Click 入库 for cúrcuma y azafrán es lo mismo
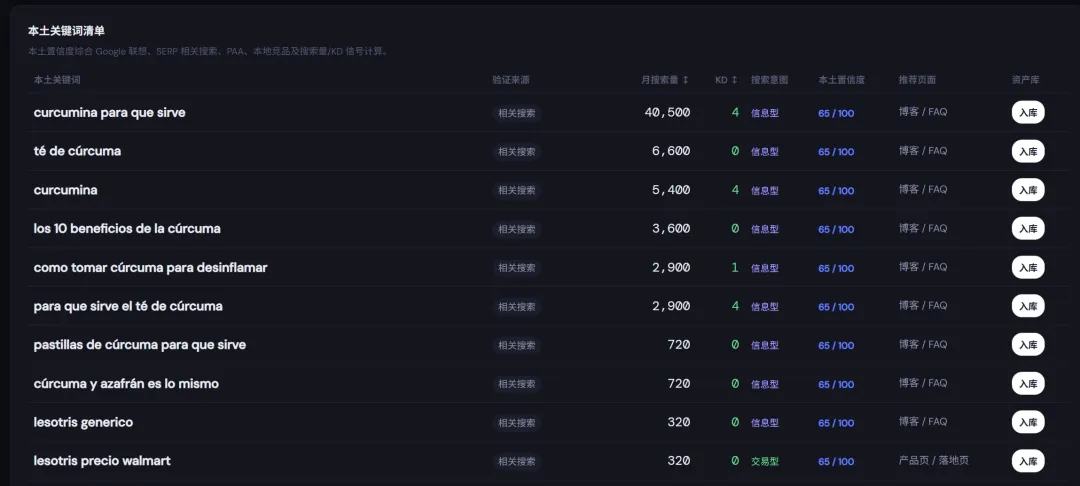 pyautogui.click(x=1028, y=383)
